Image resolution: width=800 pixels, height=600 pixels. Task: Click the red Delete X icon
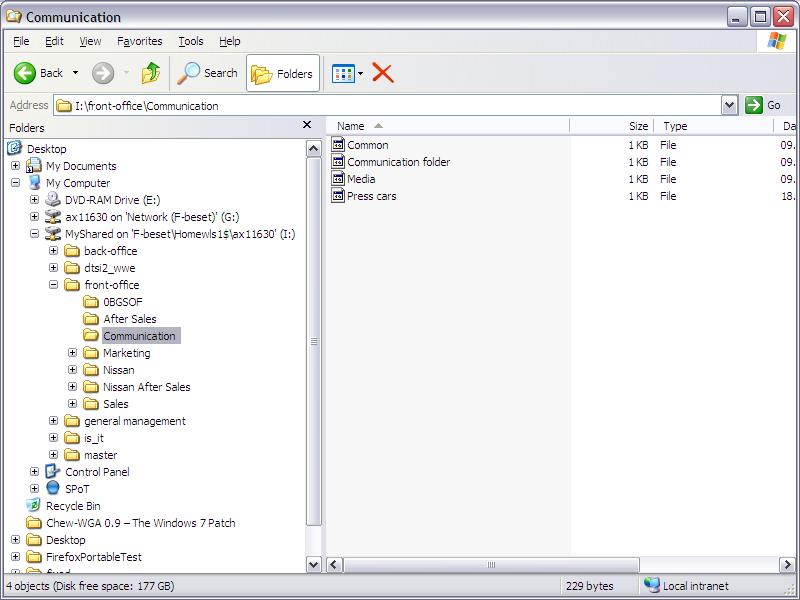[382, 73]
